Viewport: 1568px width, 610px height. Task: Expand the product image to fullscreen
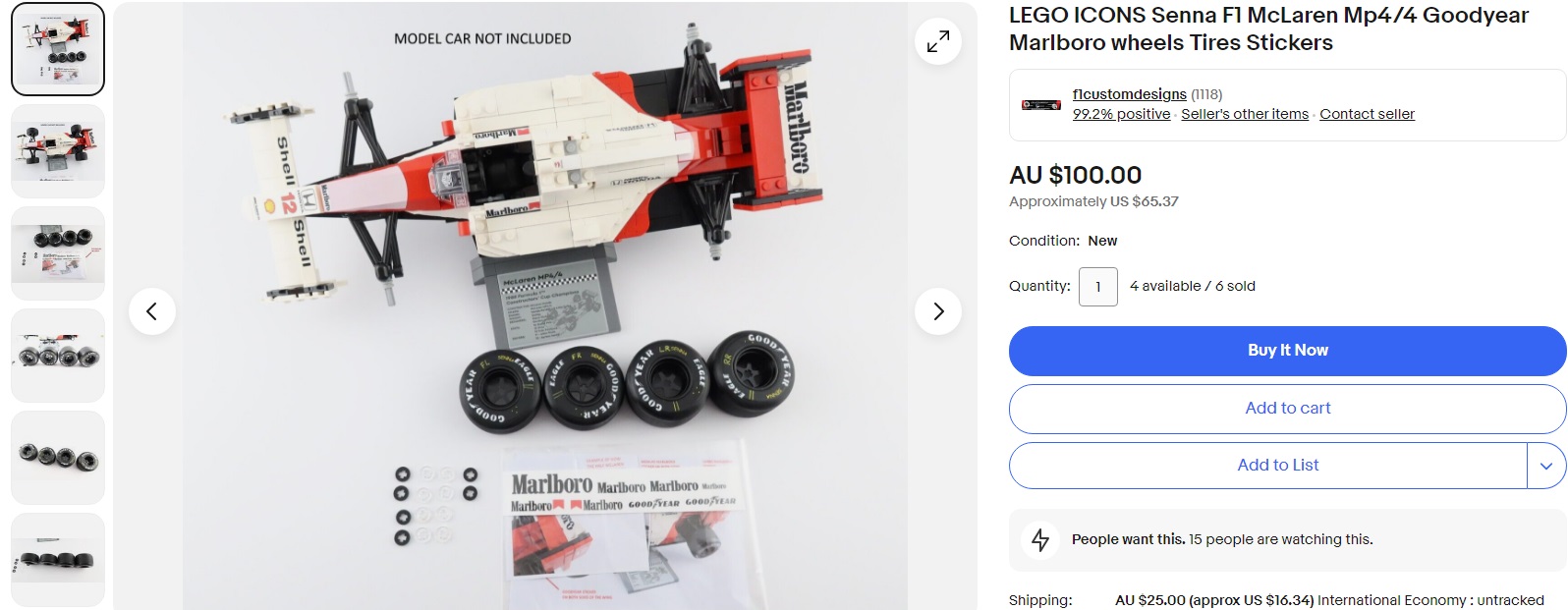(938, 41)
